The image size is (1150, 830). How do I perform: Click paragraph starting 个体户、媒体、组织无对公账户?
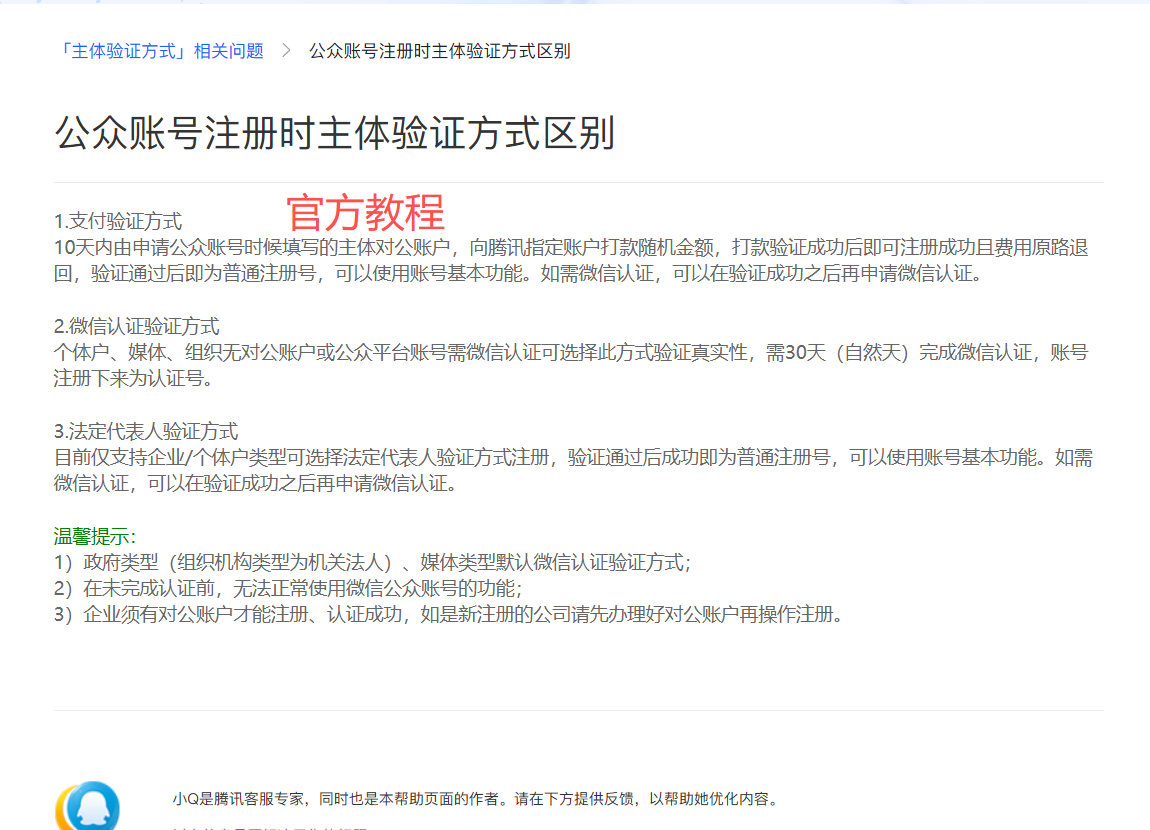[571, 365]
